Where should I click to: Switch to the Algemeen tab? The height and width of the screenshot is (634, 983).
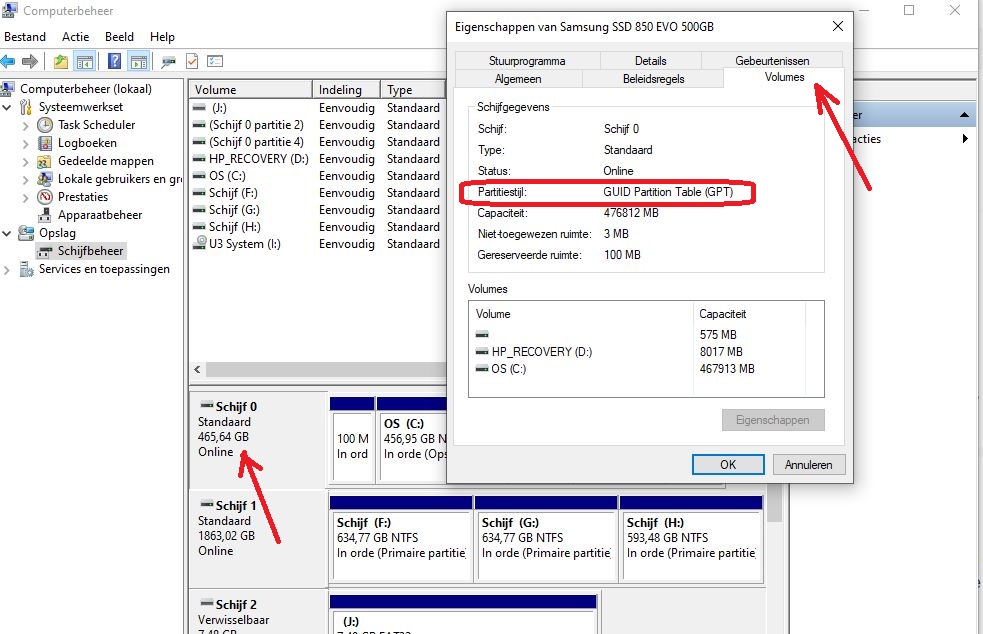click(517, 78)
